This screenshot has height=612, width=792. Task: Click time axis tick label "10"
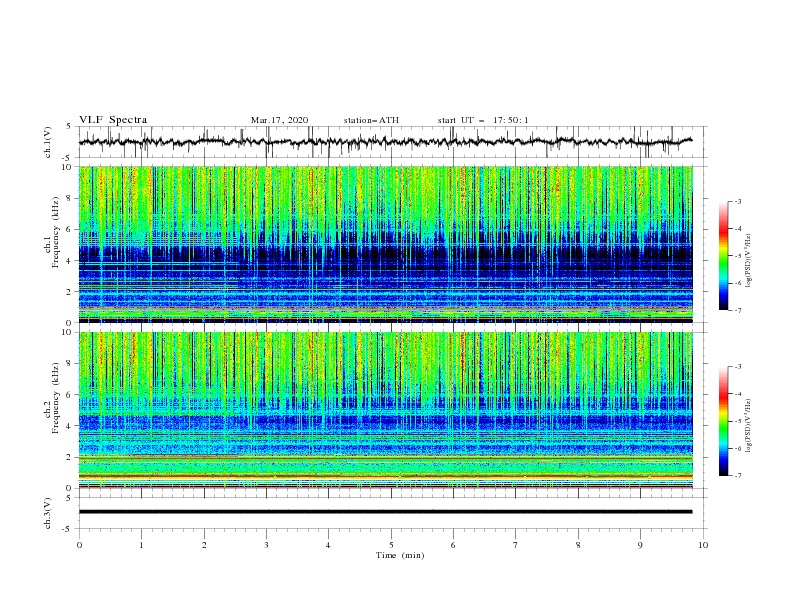click(x=703, y=545)
